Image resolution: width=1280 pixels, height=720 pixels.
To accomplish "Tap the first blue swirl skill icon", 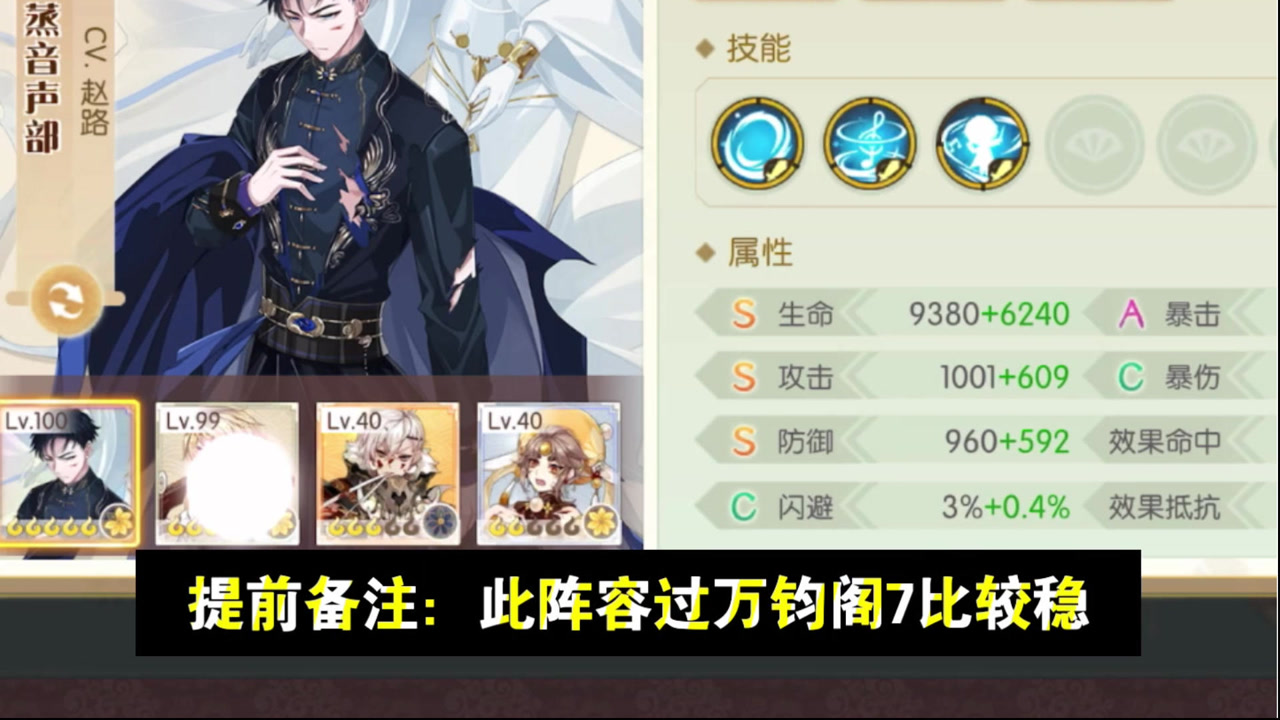I will click(x=757, y=143).
